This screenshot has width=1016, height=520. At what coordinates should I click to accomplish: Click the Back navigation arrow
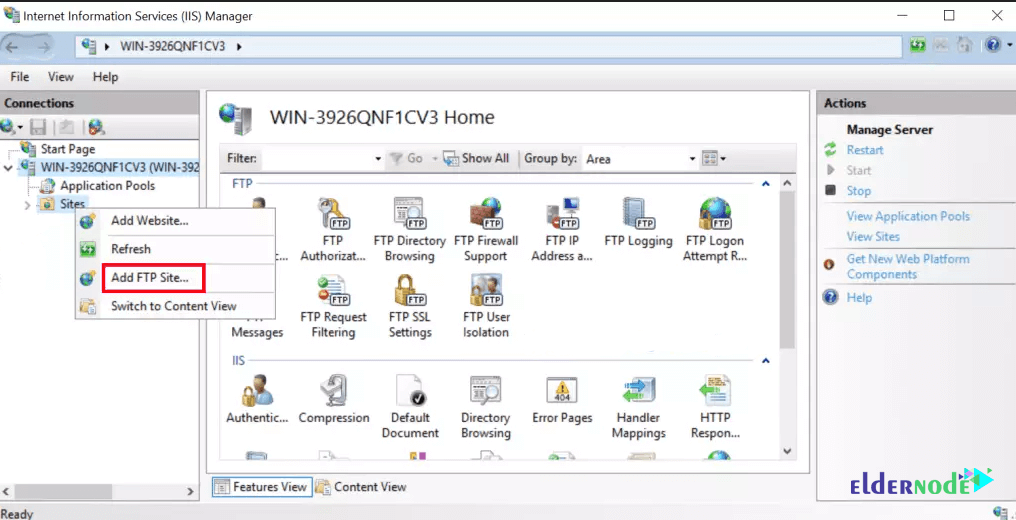[12, 47]
